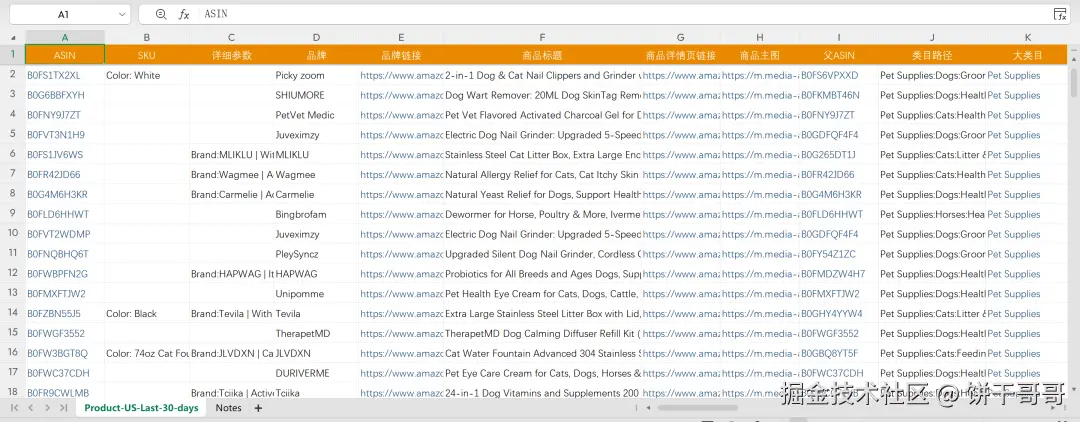Open ASIN link B0FNQBHQ6T in column A
The image size is (1080, 422).
coord(58,254)
